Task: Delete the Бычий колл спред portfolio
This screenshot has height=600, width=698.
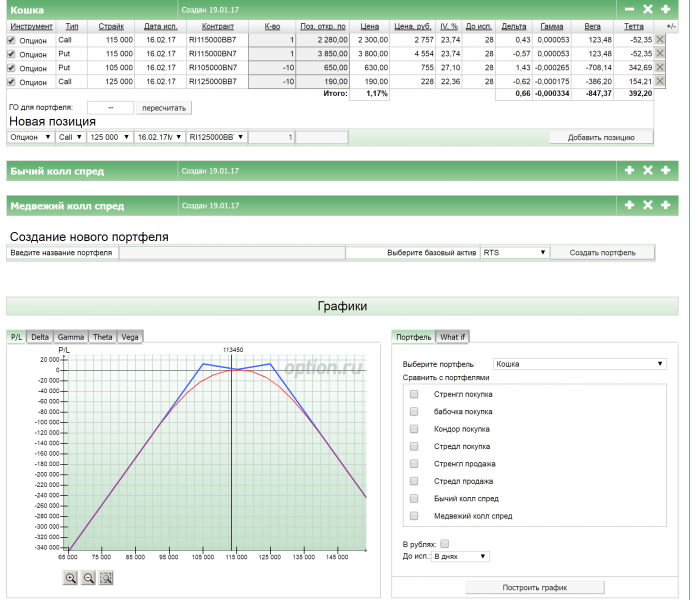Action: click(x=647, y=171)
